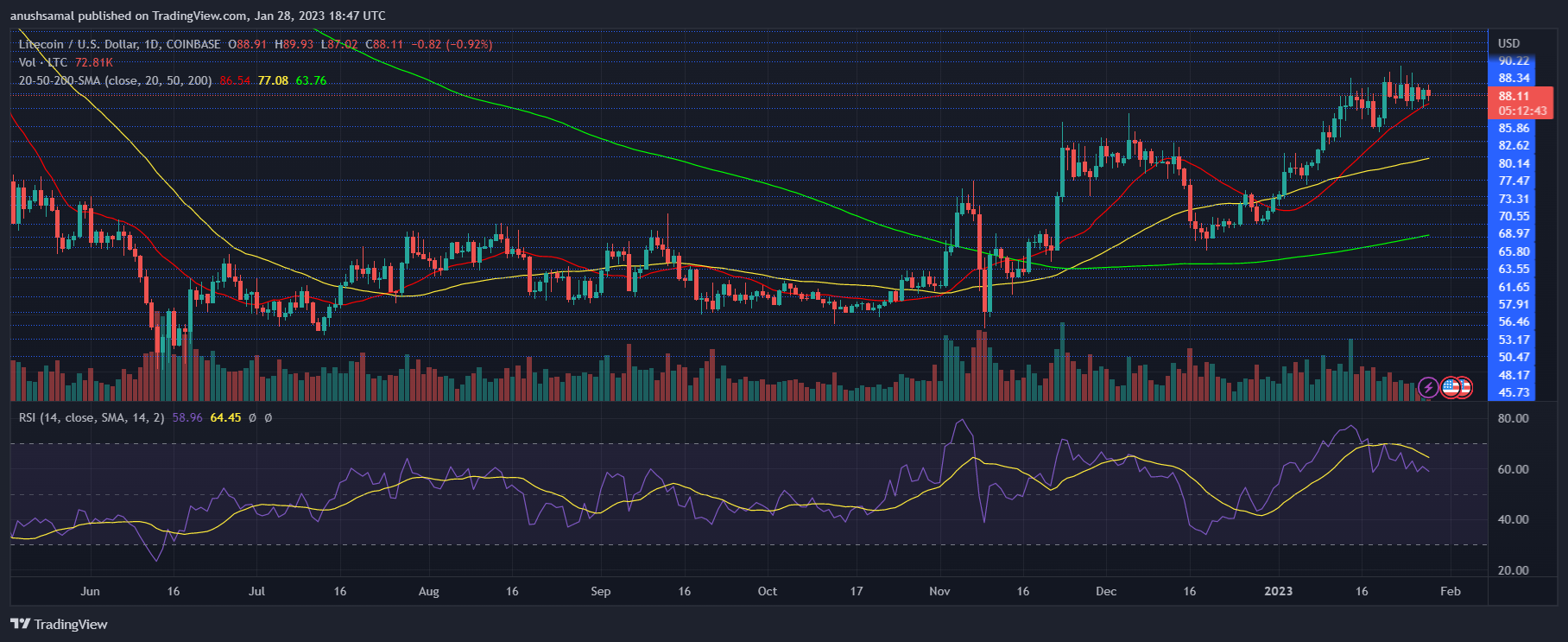Open the USD currency selector on price axis
This screenshot has height=642, width=1568.
1508,43
